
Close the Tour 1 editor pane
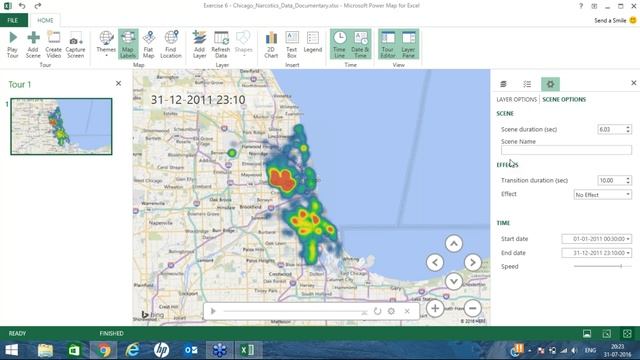coord(118,83)
